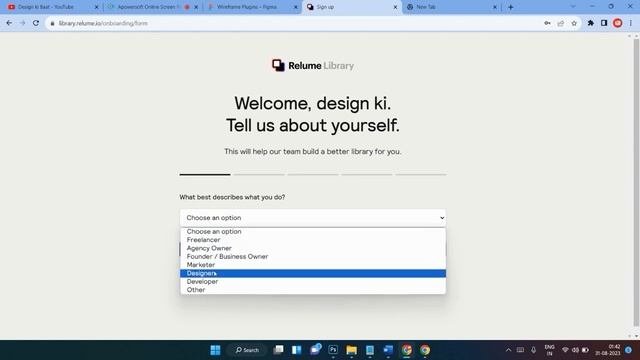
Task: Share this page via address bar icon
Action: point(560,23)
